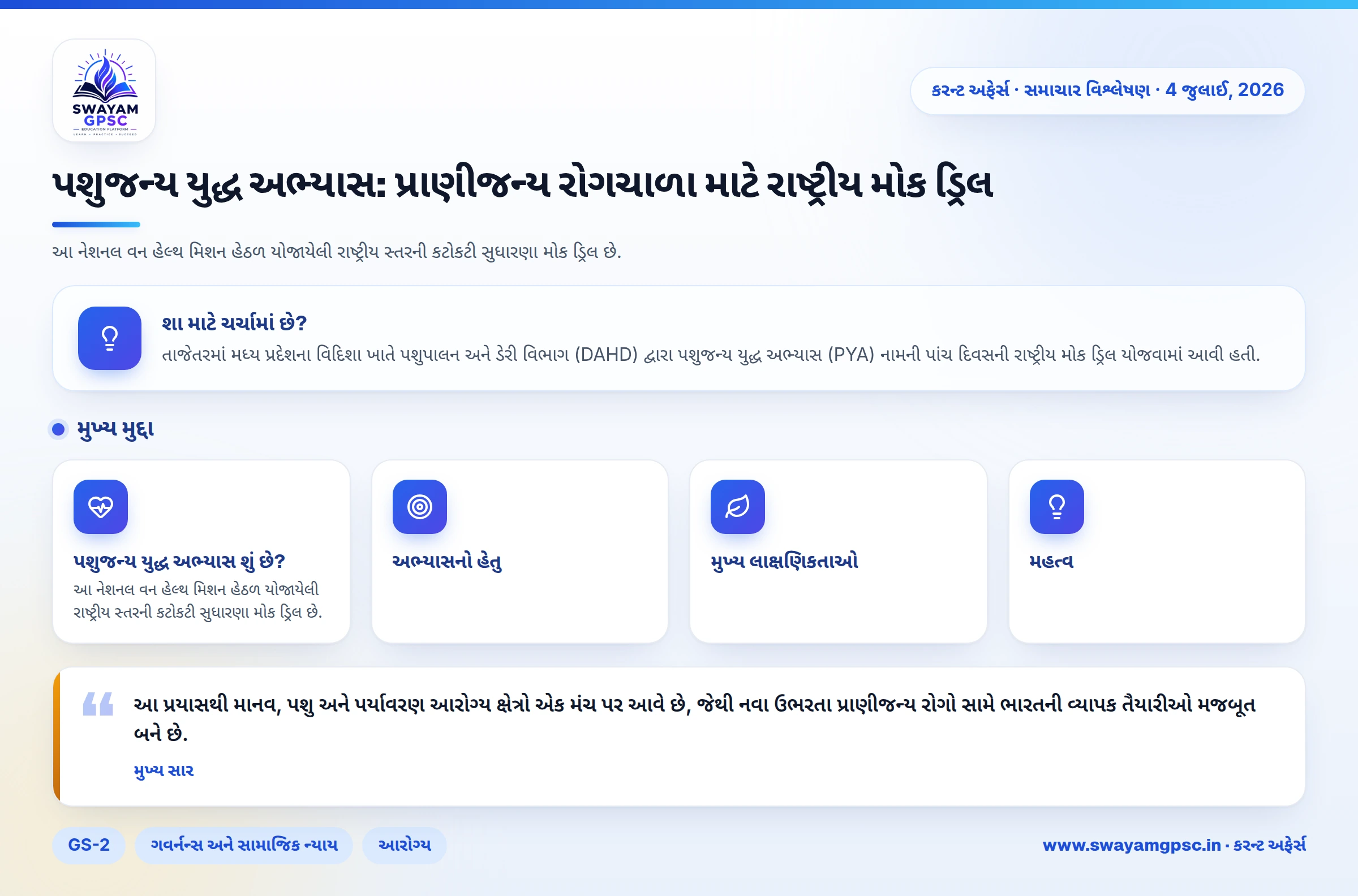Click the મહત્વ card title
Image resolution: width=1358 pixels, height=896 pixels.
click(1052, 562)
